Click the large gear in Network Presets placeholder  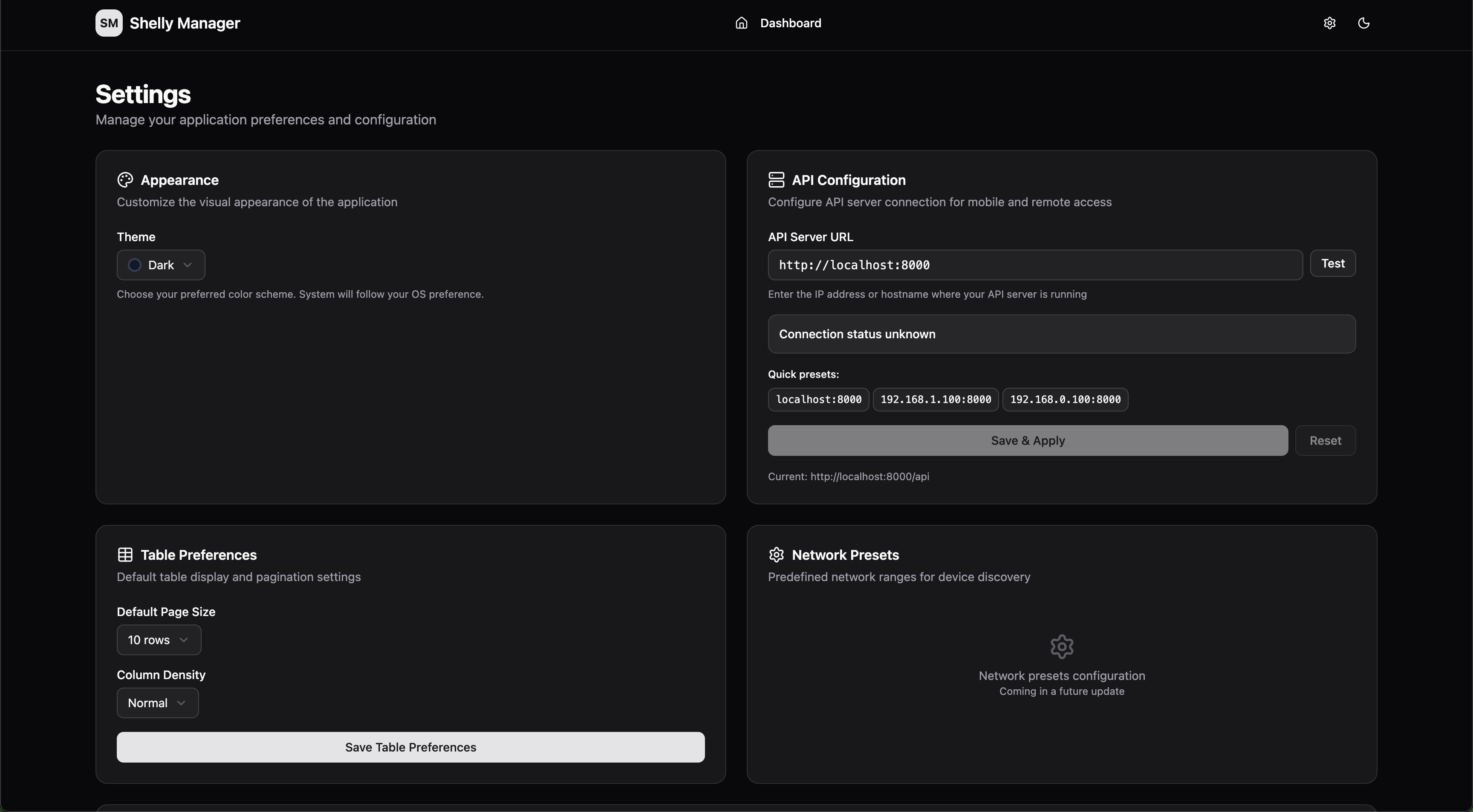tap(1062, 647)
